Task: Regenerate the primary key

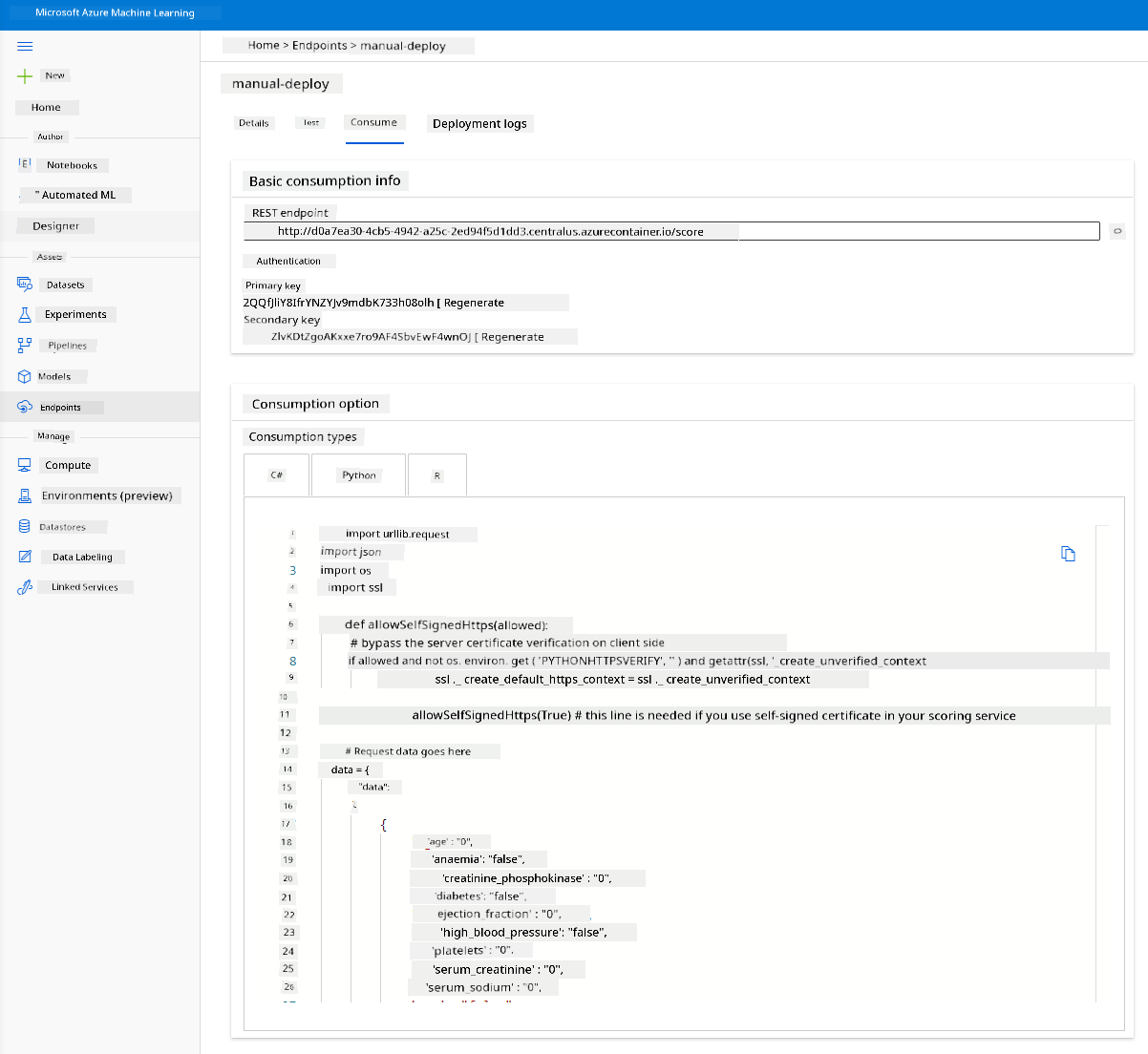Action: (474, 303)
